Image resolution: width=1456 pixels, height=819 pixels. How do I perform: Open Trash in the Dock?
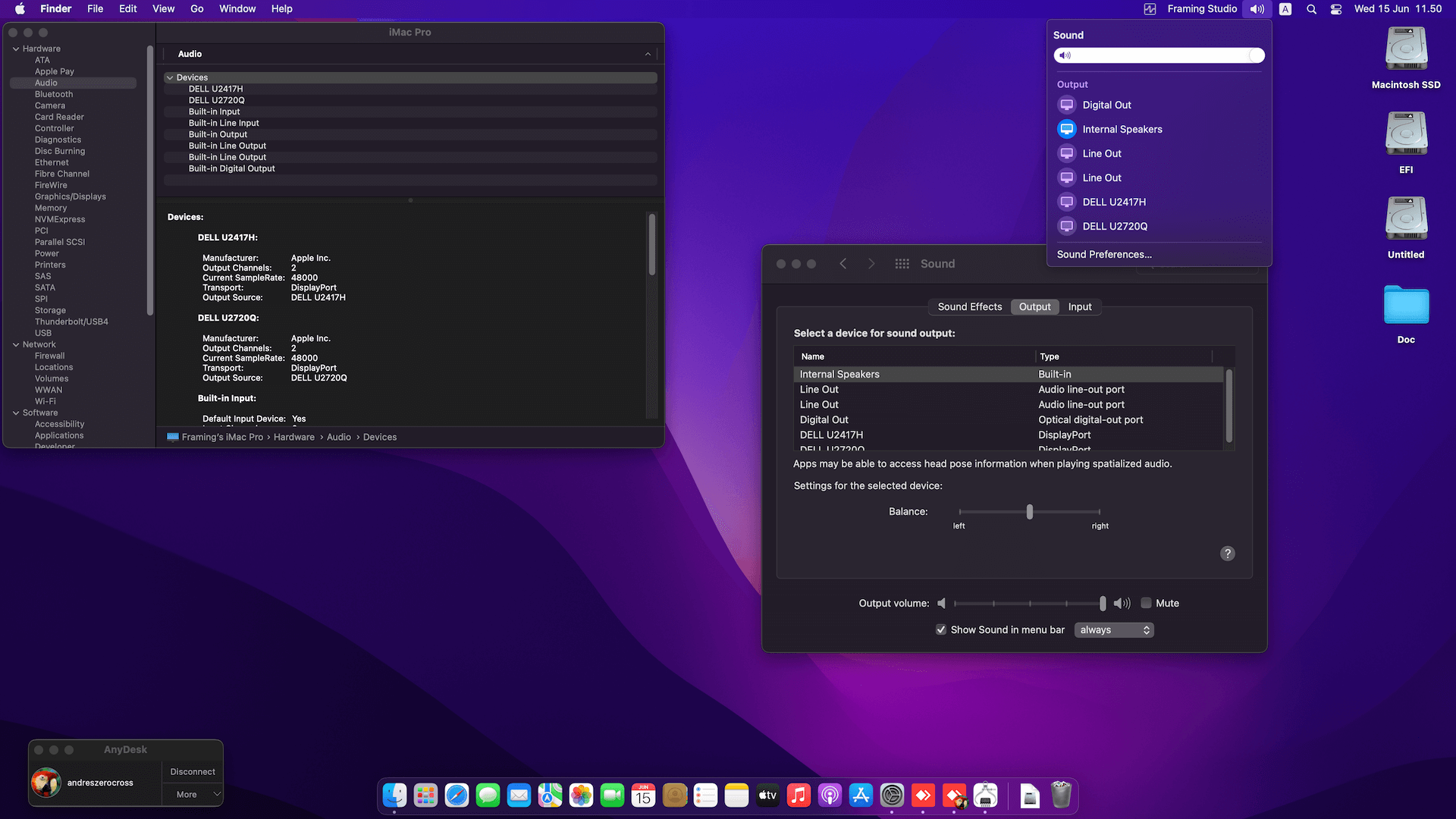click(1061, 795)
